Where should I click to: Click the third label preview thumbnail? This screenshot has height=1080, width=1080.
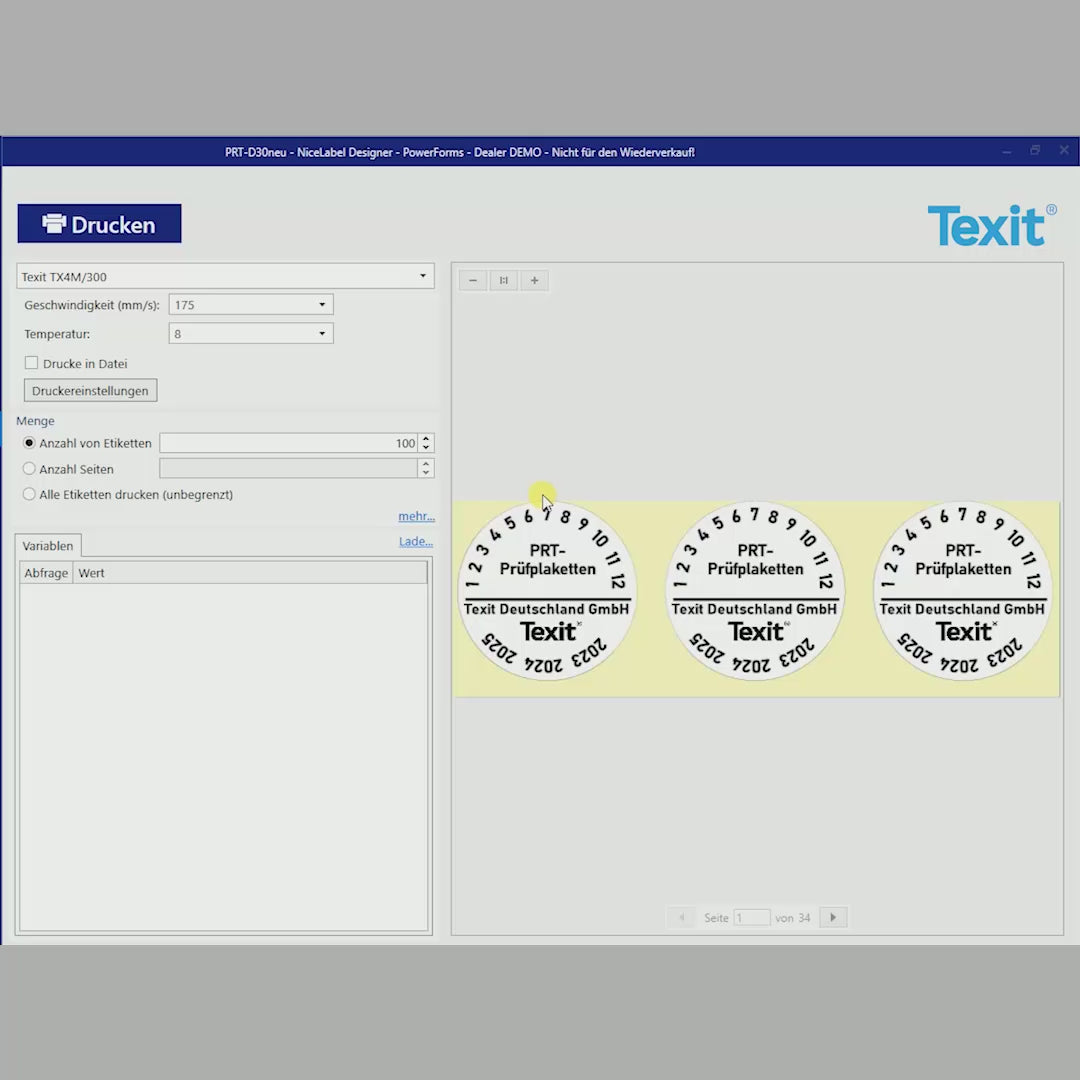[x=963, y=592]
